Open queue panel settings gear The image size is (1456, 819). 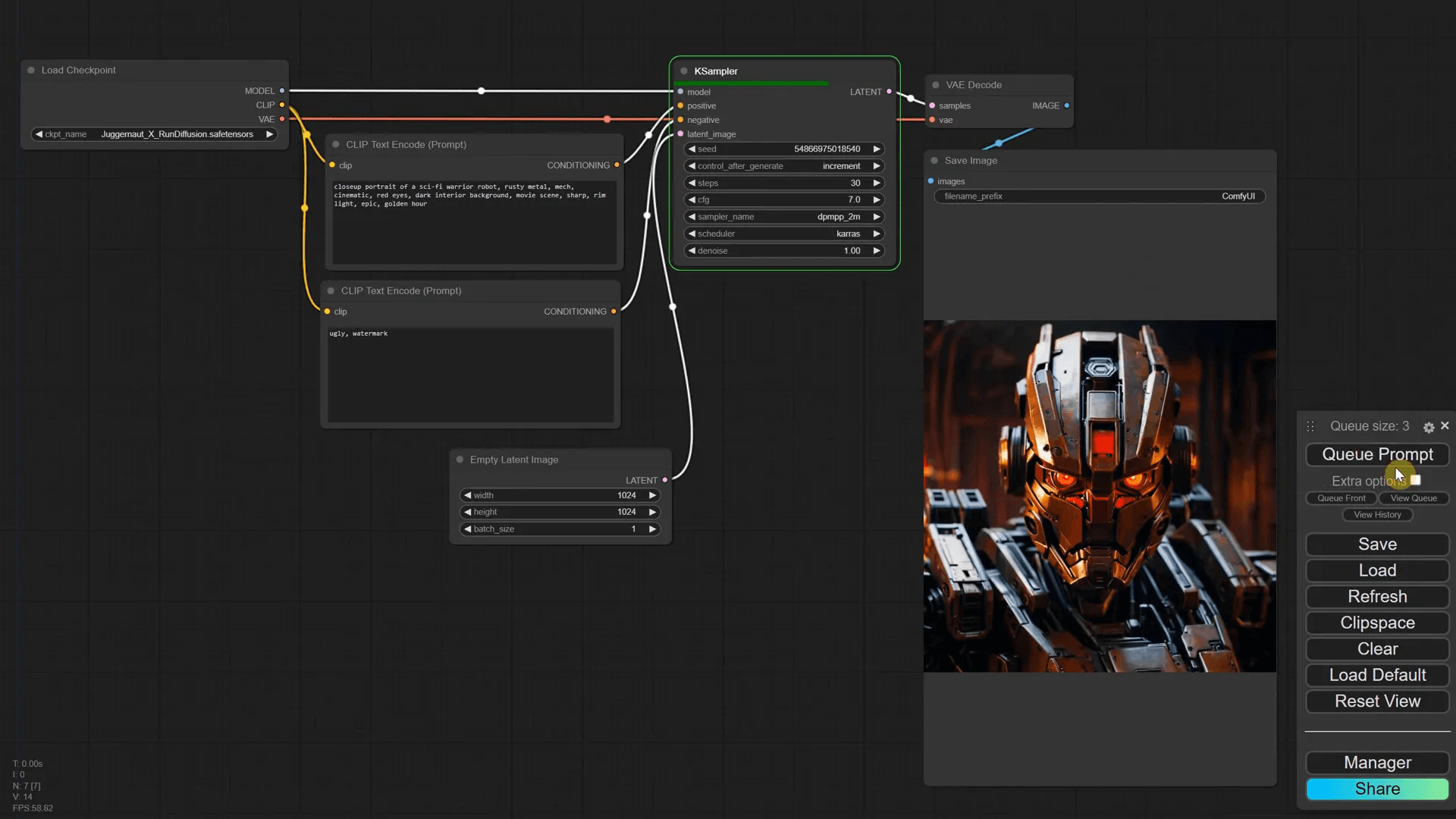(x=1429, y=428)
